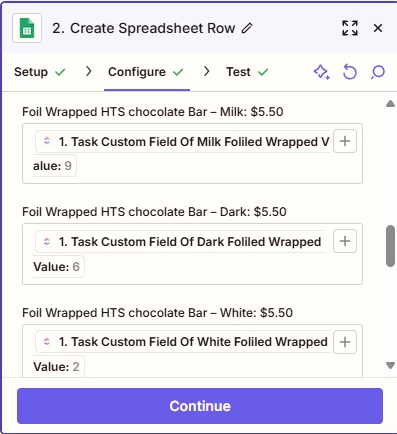The width and height of the screenshot is (397, 434).
Task: Click the scrollbar up arrow
Action: (x=390, y=104)
